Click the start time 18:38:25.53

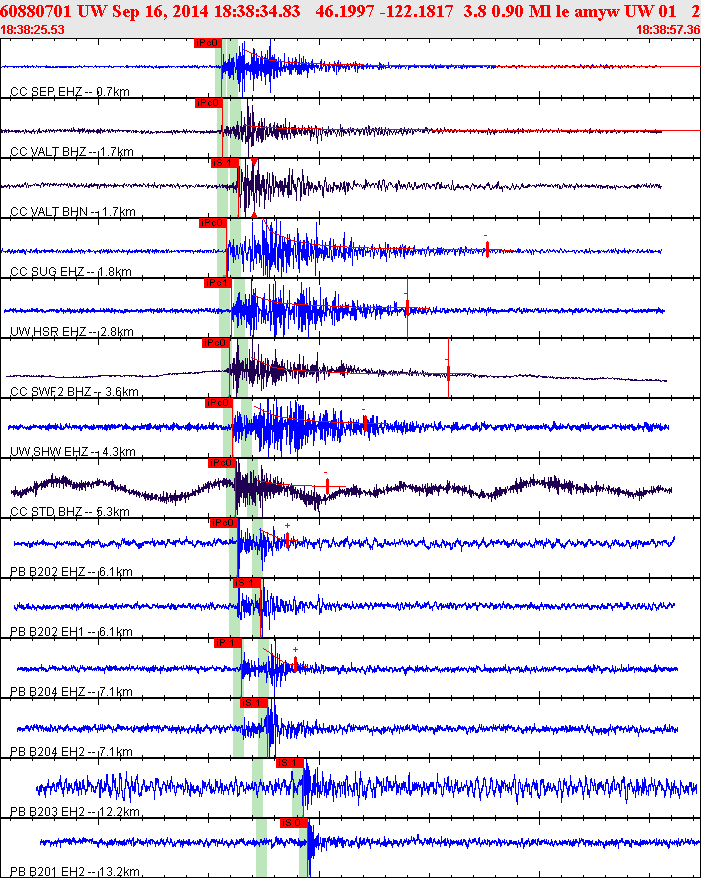click(x=32, y=30)
